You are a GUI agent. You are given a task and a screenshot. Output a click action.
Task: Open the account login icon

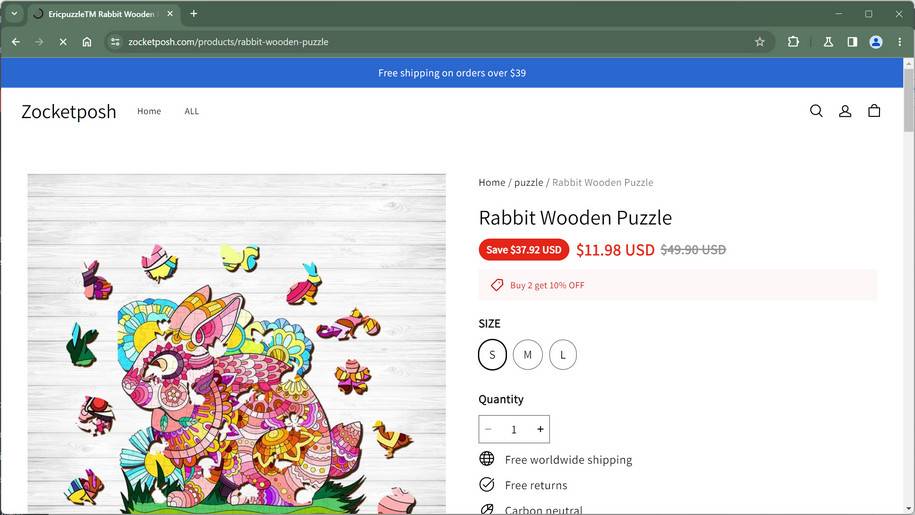[x=845, y=111]
